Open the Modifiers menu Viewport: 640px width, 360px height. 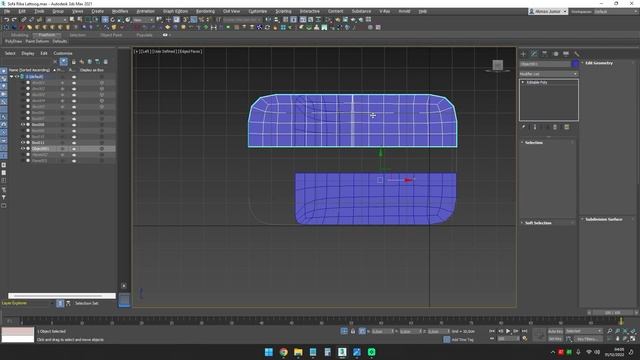120,11
